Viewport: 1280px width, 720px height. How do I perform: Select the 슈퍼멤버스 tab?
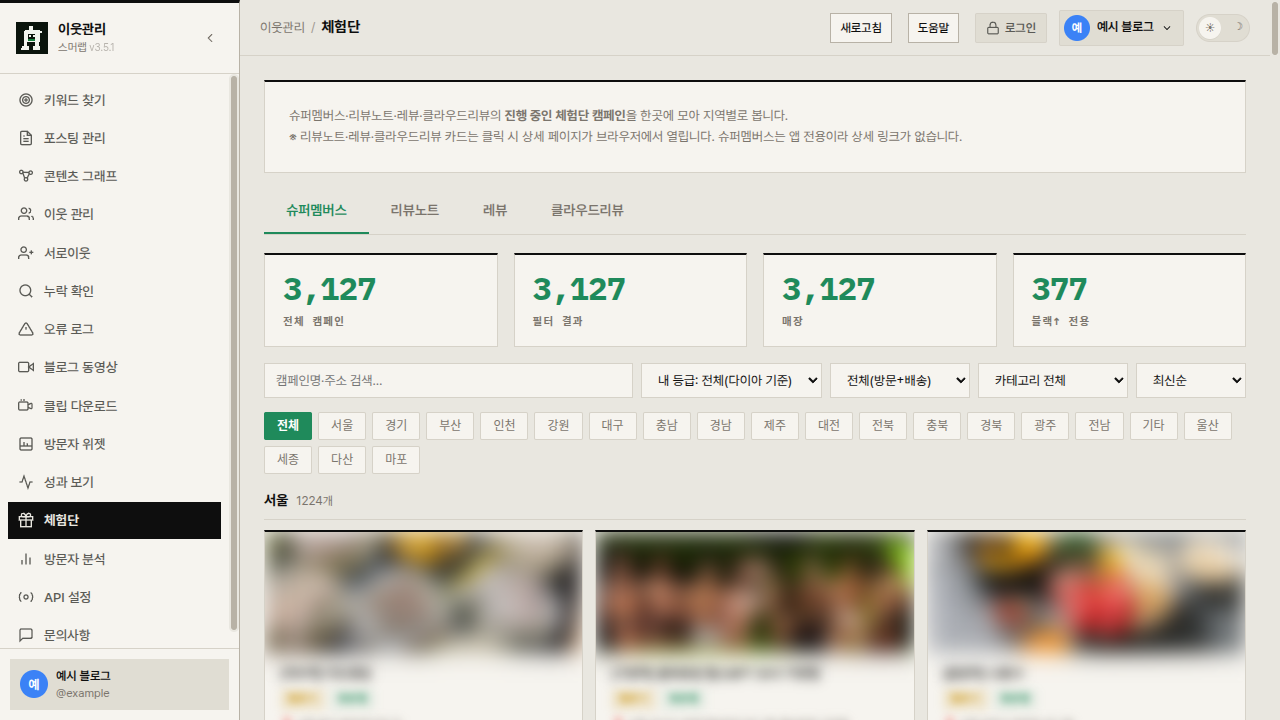[316, 210]
